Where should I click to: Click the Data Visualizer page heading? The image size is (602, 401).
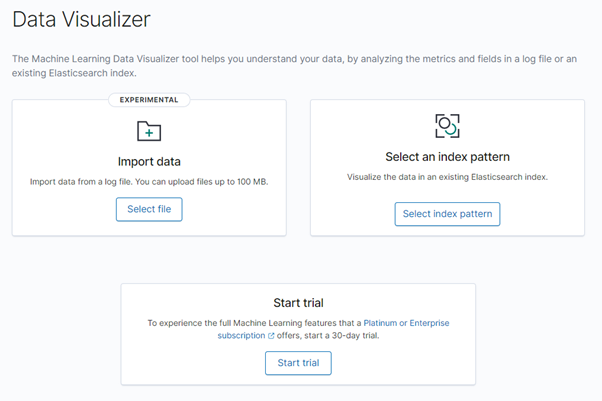82,20
